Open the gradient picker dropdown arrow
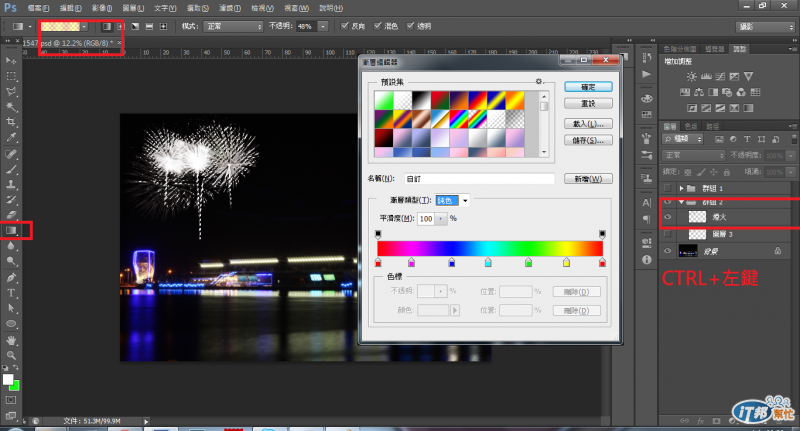Screen dimensions: 800x431 pos(84,27)
